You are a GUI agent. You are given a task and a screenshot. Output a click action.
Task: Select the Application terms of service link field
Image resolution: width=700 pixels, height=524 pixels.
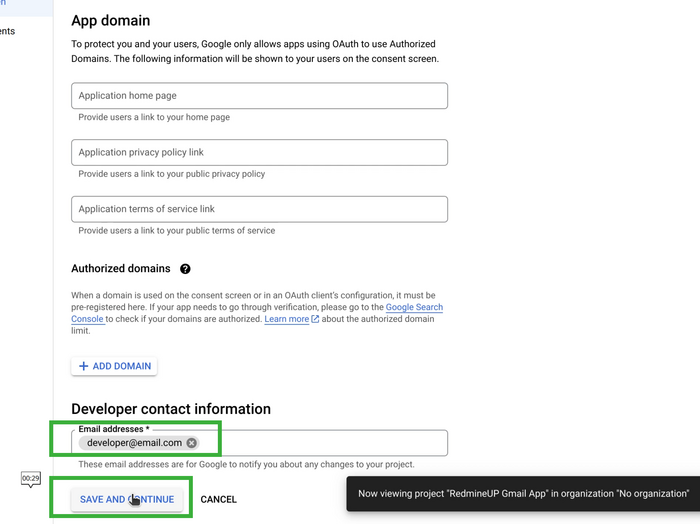click(x=259, y=209)
